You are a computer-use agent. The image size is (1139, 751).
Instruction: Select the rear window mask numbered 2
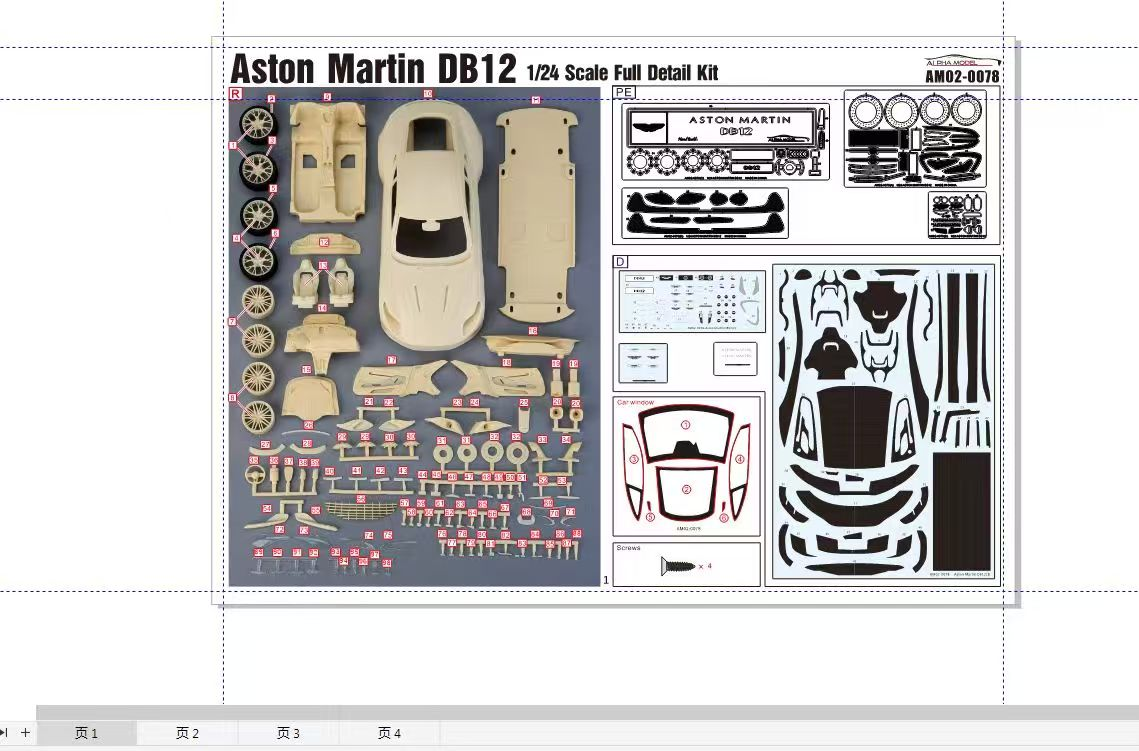(686, 492)
